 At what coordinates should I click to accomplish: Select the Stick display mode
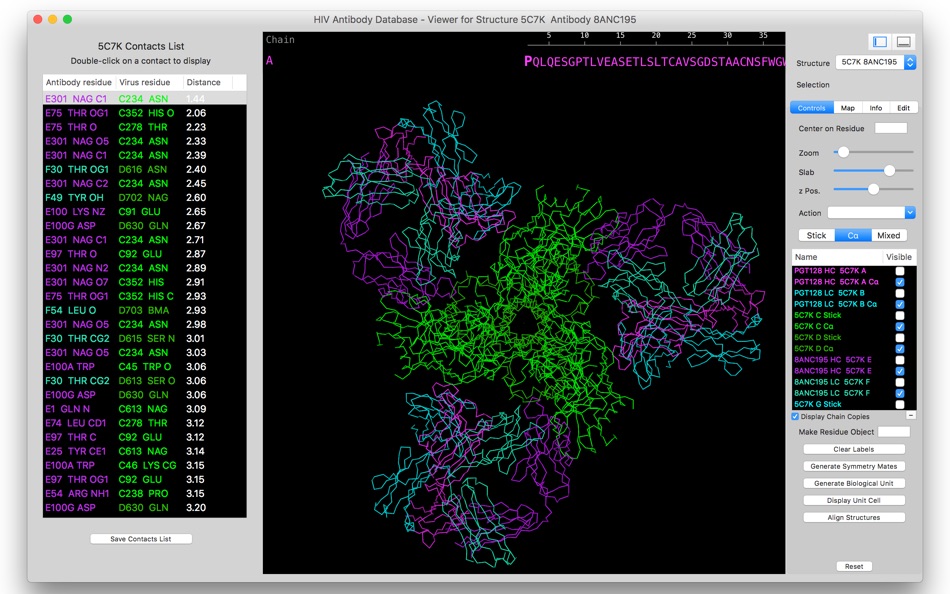click(817, 236)
